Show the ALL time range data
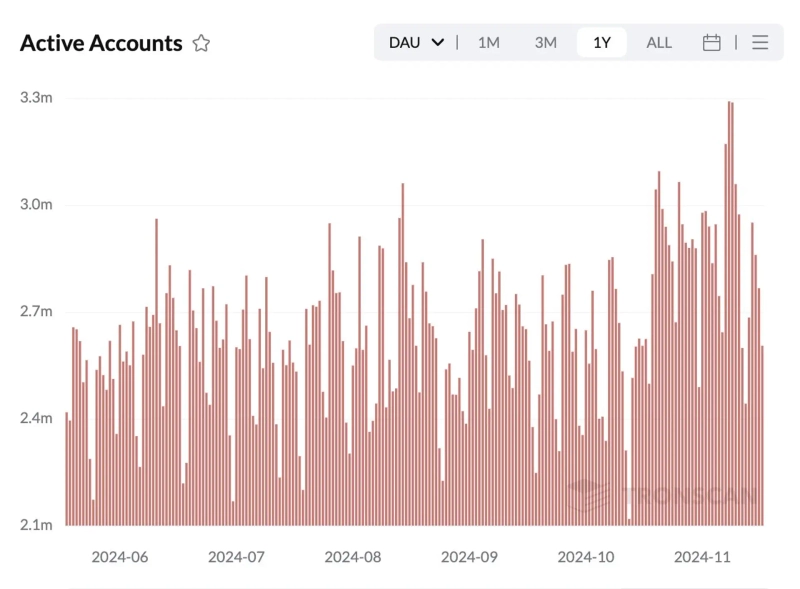The image size is (800, 589). [x=659, y=42]
